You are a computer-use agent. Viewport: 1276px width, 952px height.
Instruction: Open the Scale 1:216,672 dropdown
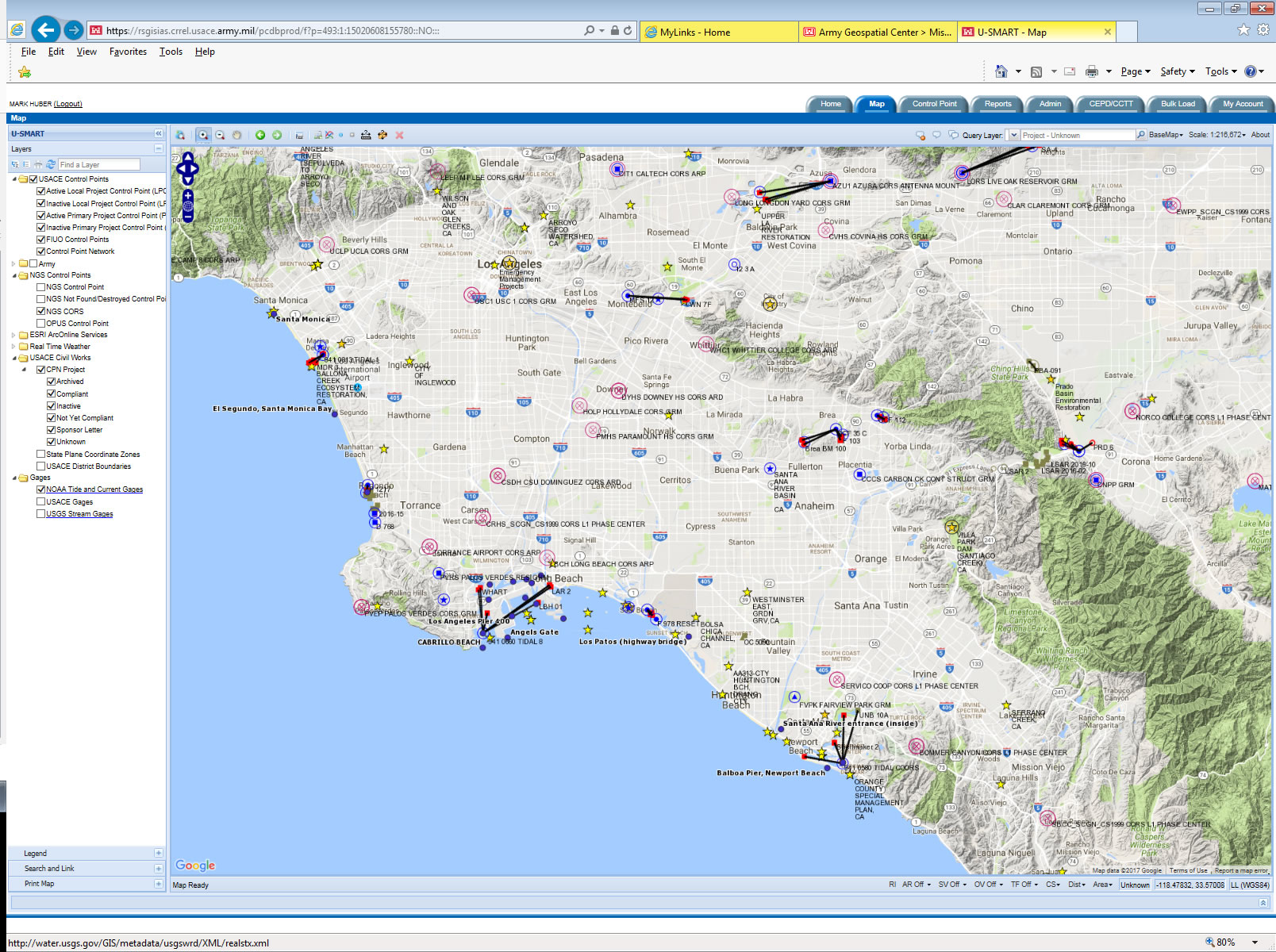click(x=1217, y=135)
